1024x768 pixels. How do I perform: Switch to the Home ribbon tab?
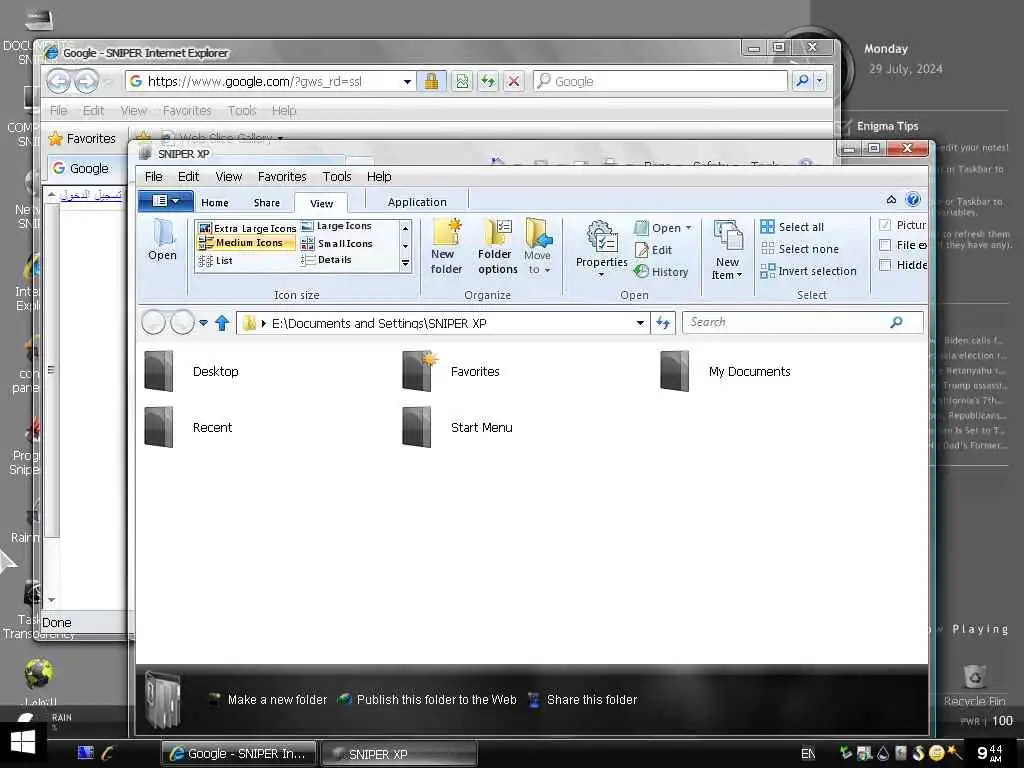point(215,202)
